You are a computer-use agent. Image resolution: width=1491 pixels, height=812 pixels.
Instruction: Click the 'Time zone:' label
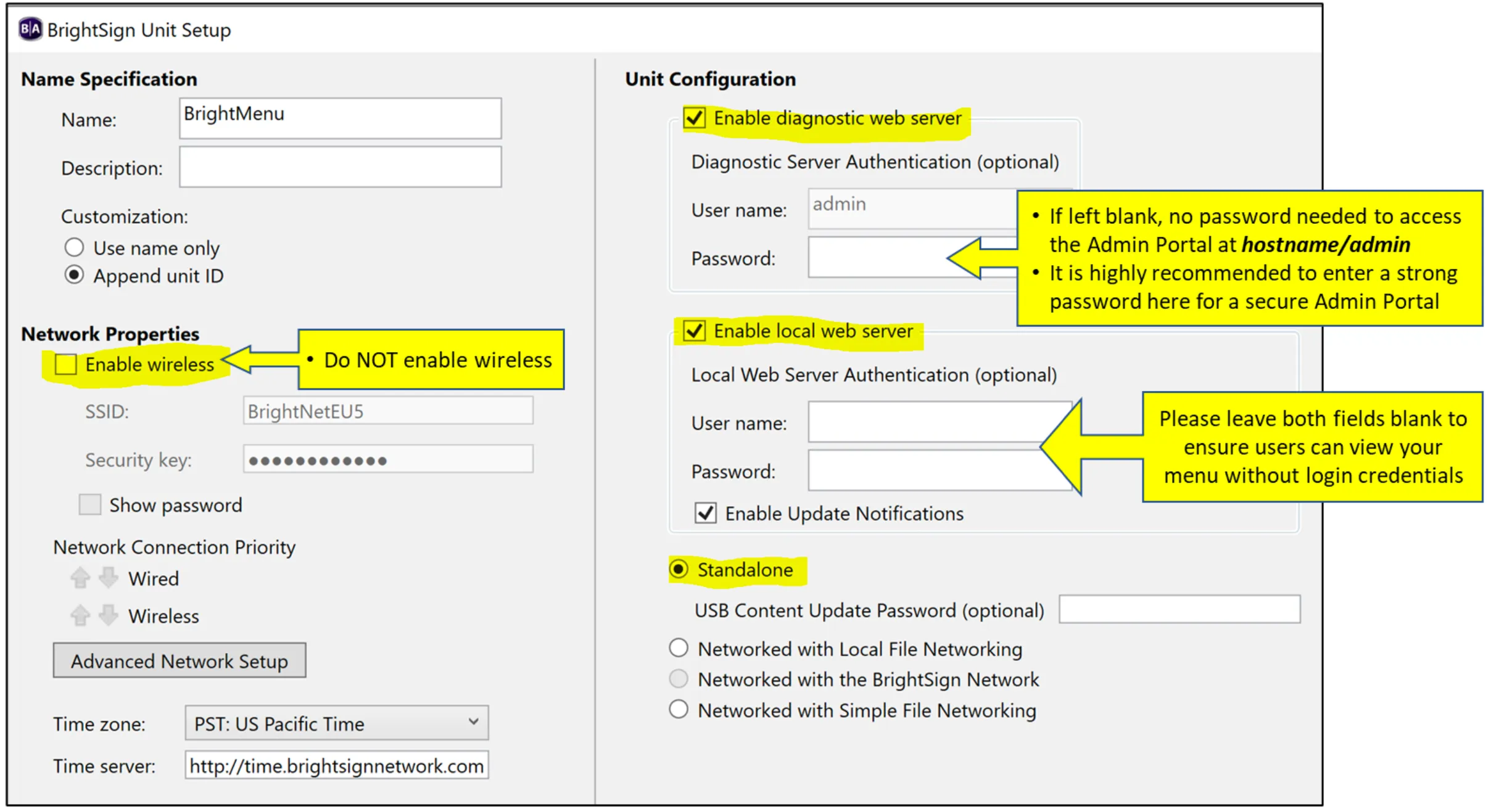click(x=99, y=724)
